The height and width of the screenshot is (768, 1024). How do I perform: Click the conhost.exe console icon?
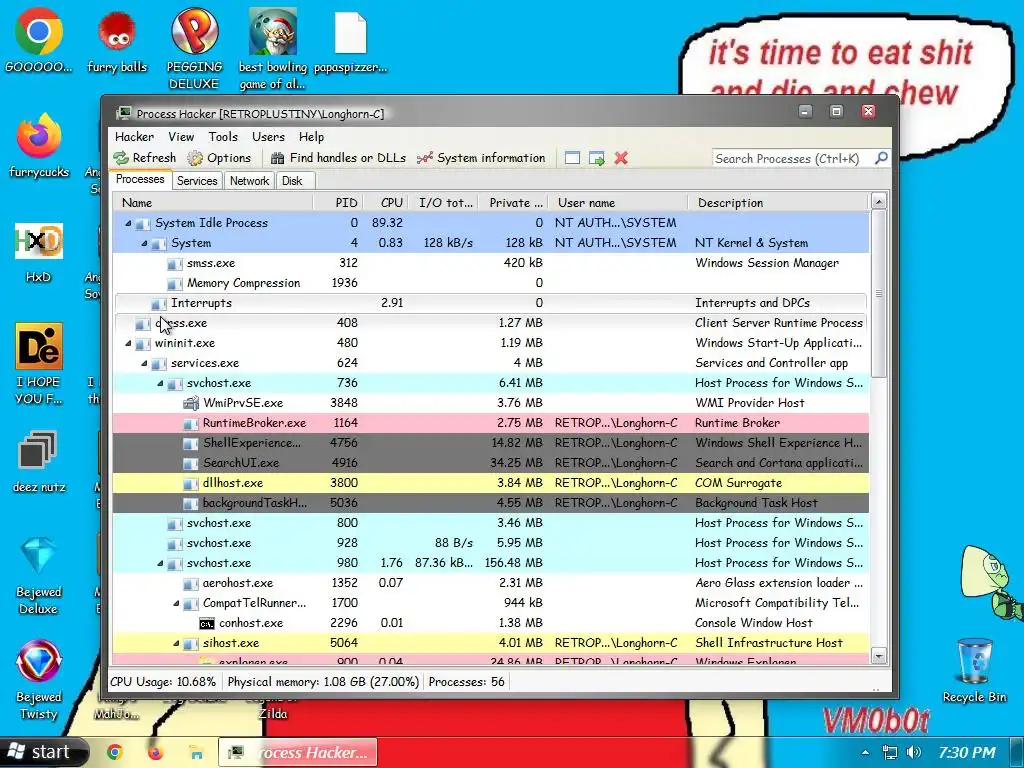pyautogui.click(x=206, y=624)
